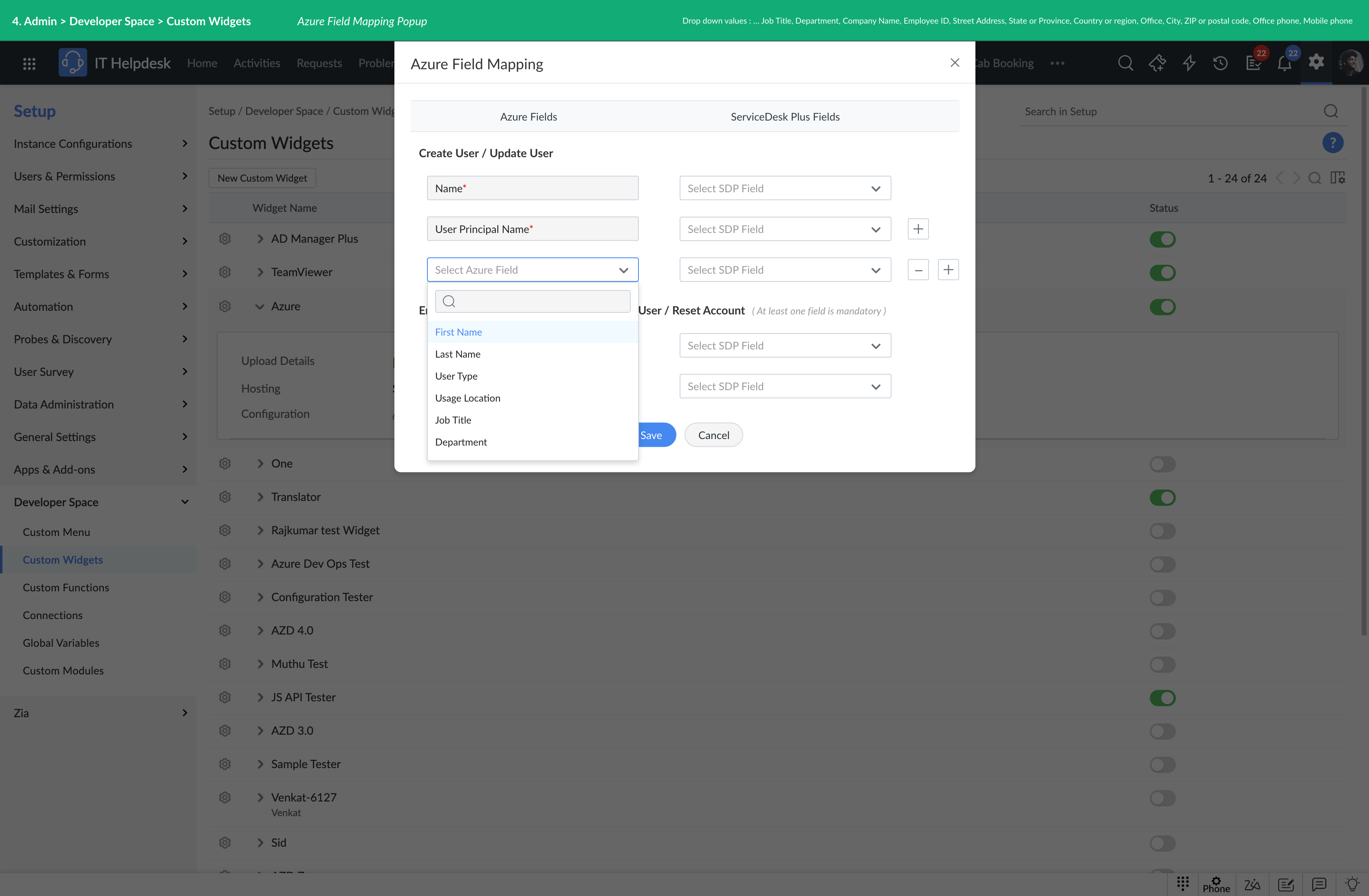Viewport: 1369px width, 896px height.
Task: Open the column chooser settings icon
Action: tap(1337, 178)
